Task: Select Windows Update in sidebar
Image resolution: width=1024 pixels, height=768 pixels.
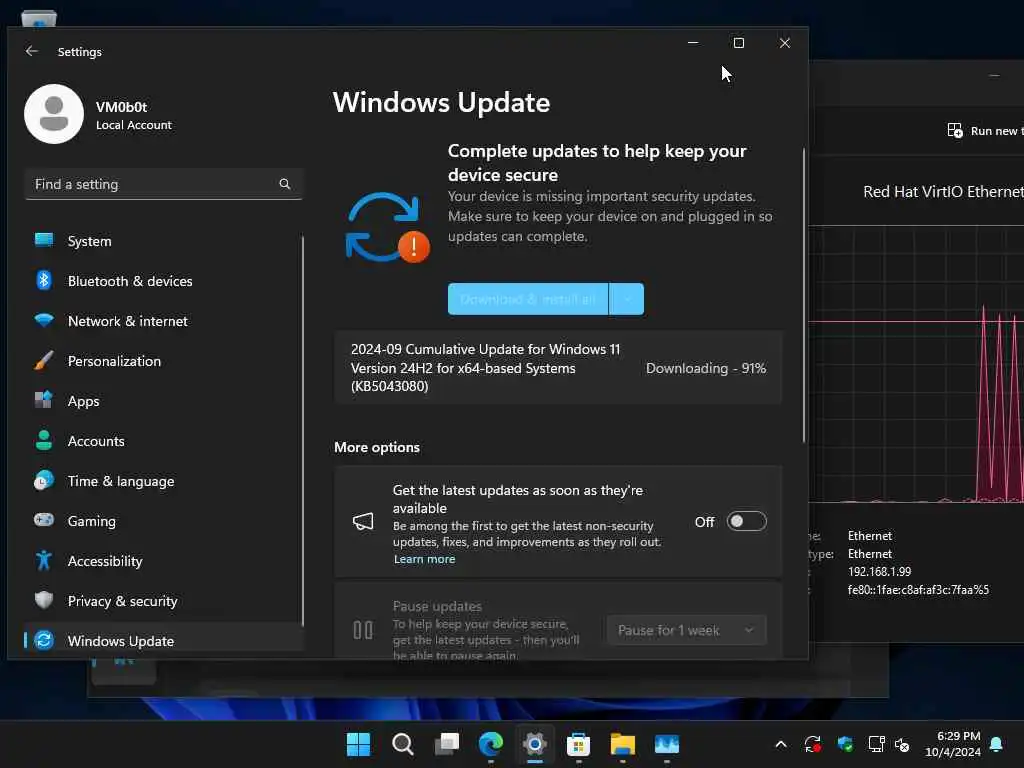Action: (x=163, y=641)
